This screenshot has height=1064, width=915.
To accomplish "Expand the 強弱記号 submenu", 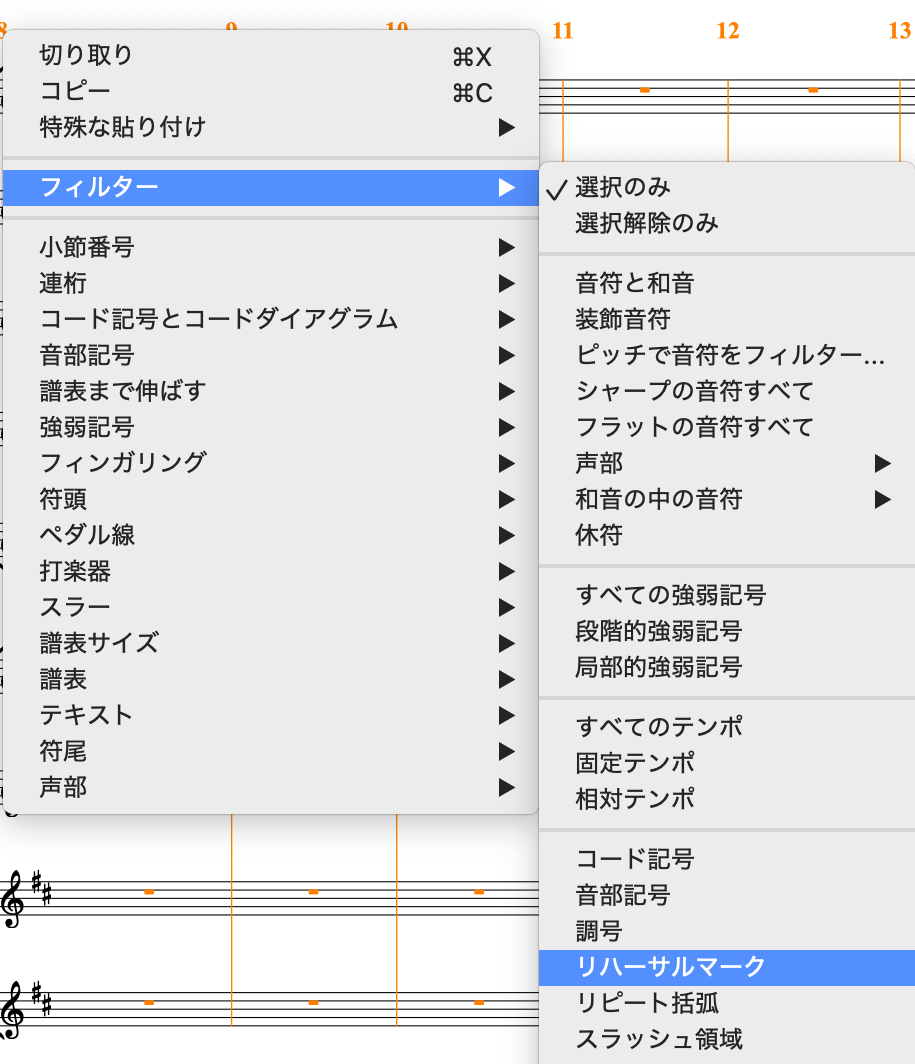I will point(86,427).
